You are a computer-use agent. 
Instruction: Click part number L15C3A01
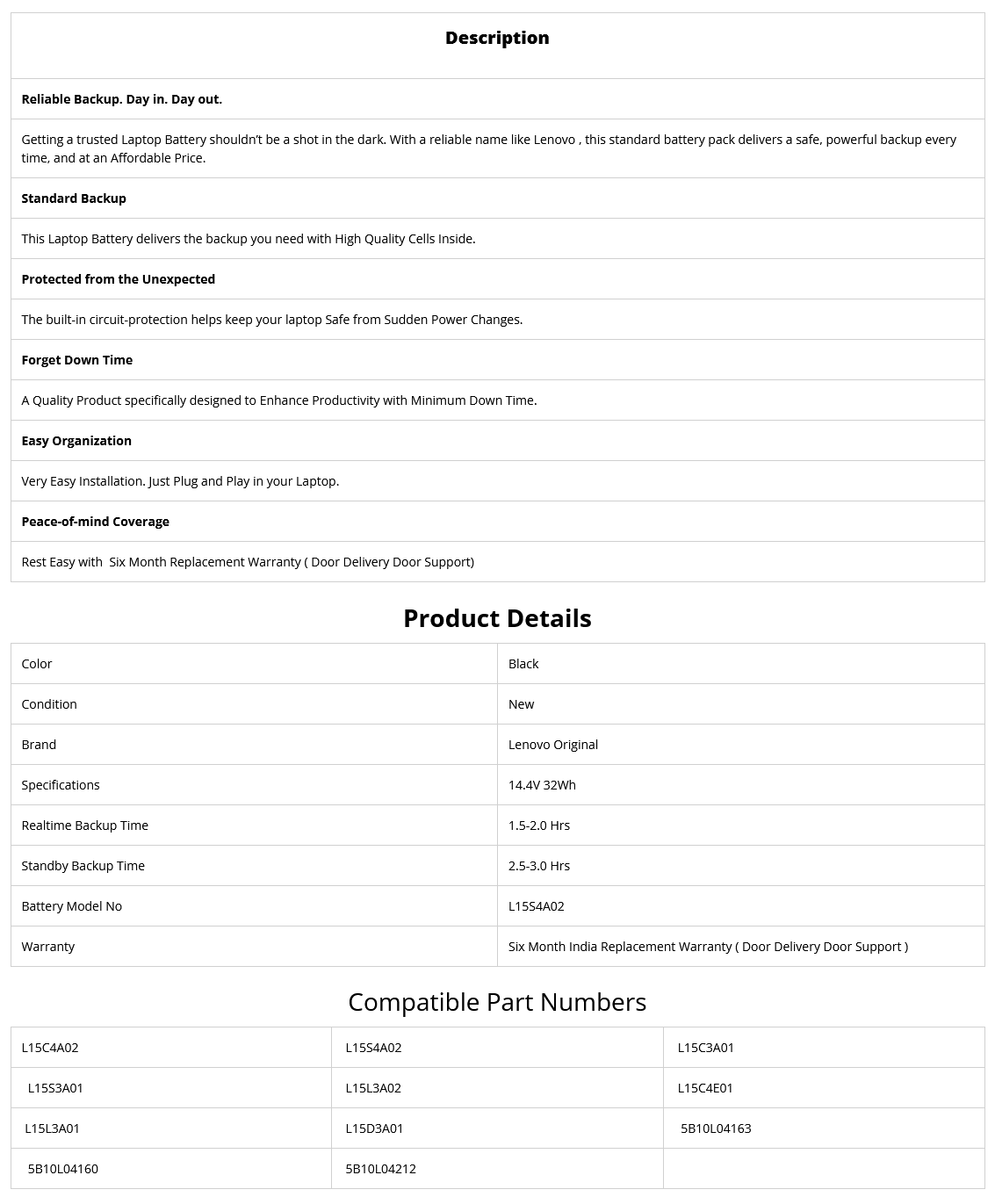[706, 1048]
